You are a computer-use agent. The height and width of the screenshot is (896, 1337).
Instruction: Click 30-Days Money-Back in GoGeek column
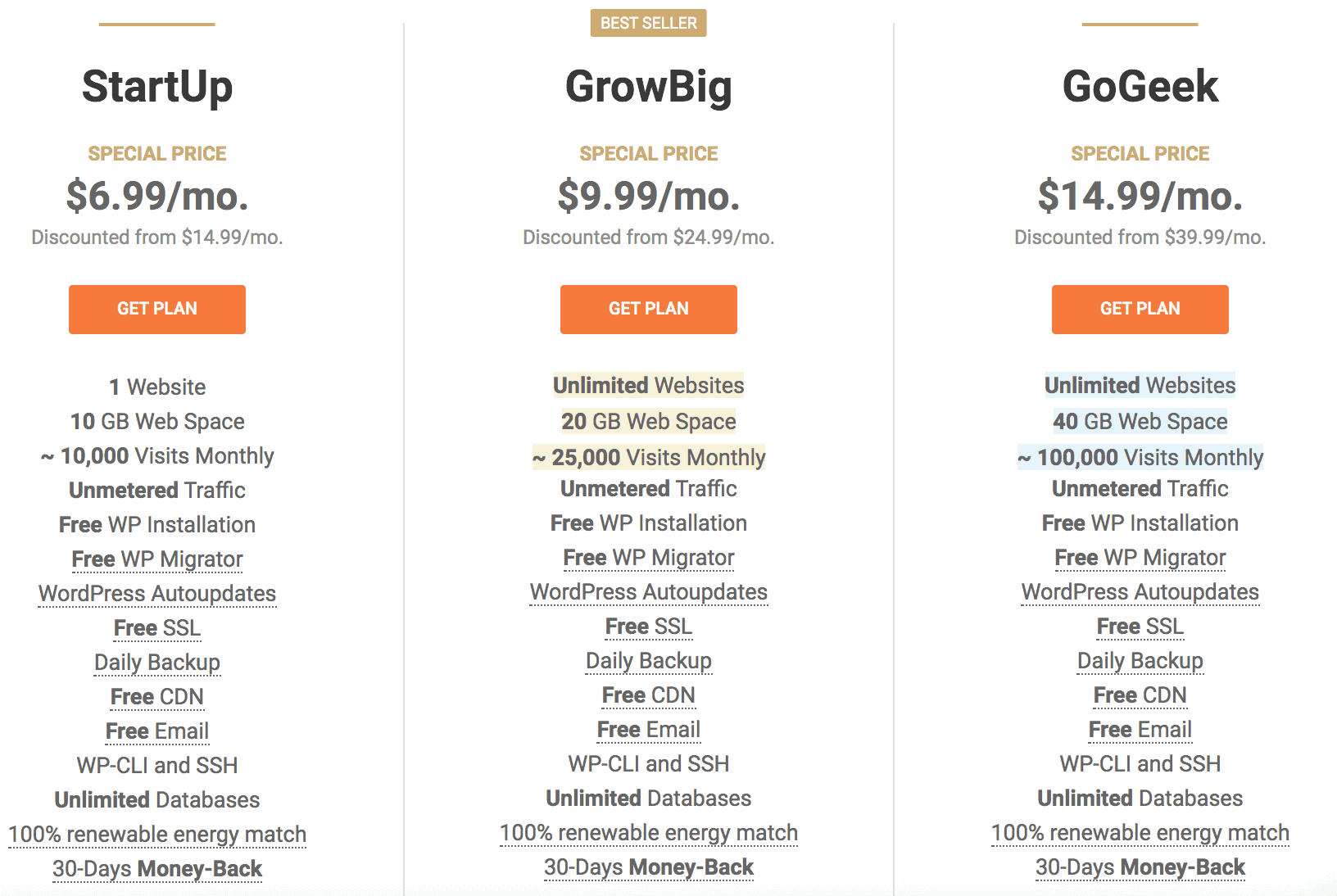point(1140,867)
